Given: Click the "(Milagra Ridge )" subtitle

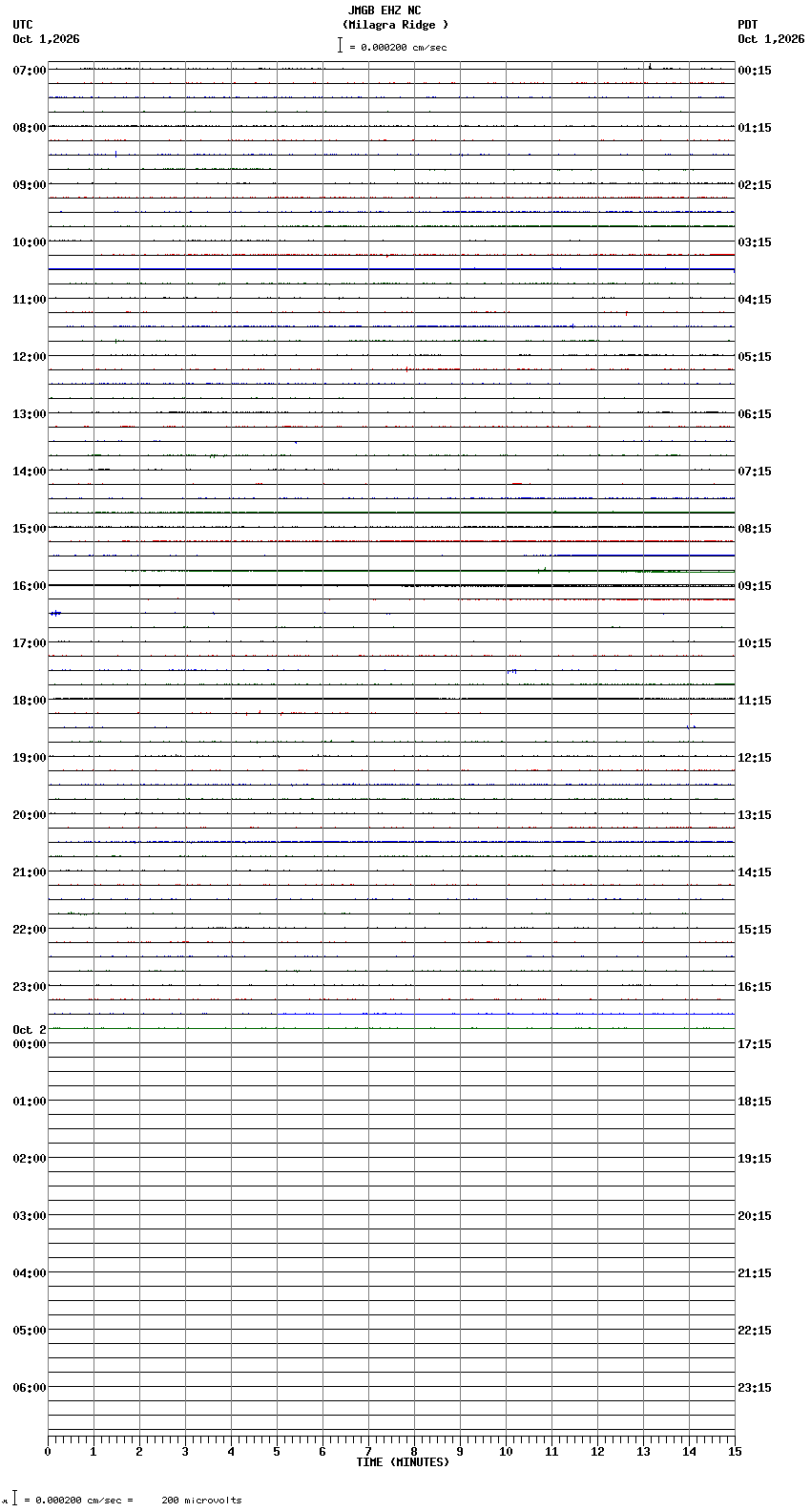Looking at the screenshot, I should (395, 25).
